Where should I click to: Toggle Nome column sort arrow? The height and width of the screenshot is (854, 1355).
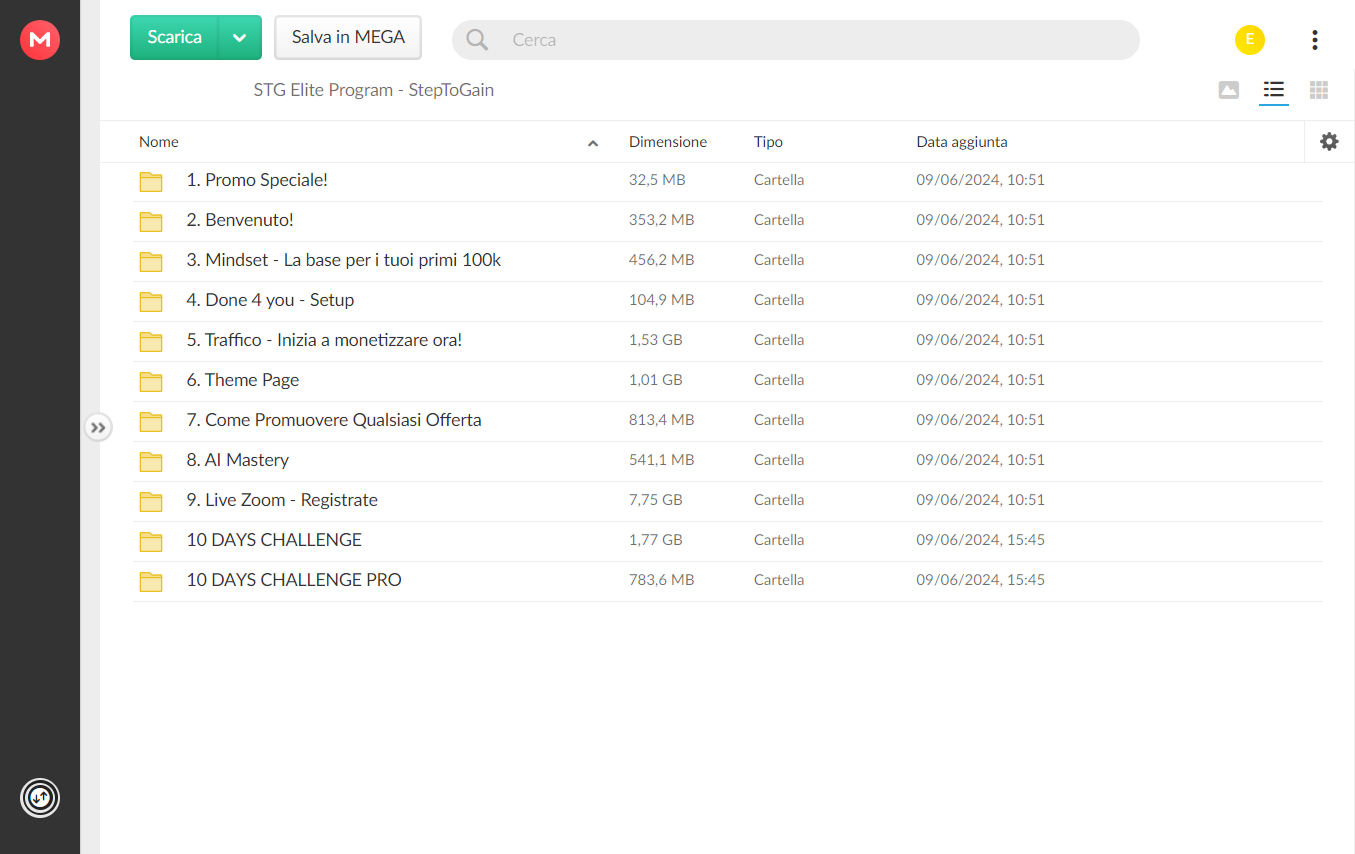coord(593,143)
